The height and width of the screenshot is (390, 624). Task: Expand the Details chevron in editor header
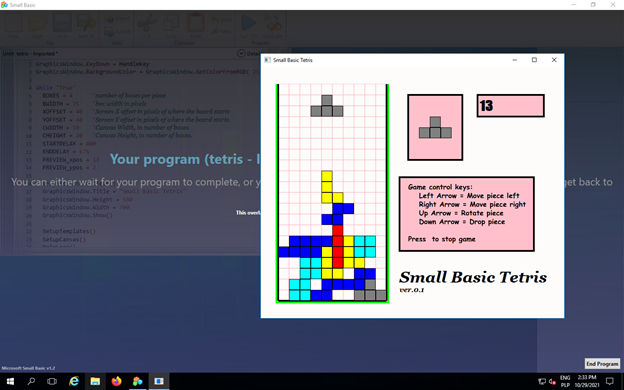(x=241, y=53)
